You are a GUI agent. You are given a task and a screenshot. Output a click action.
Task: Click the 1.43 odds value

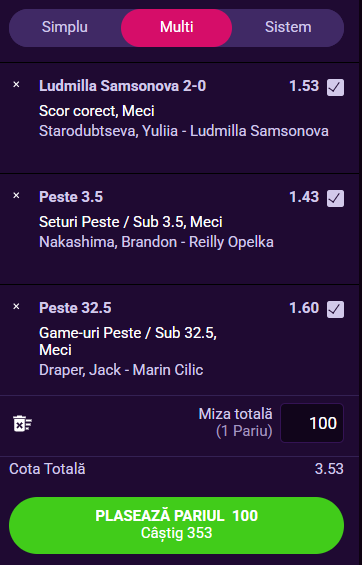[304, 197]
